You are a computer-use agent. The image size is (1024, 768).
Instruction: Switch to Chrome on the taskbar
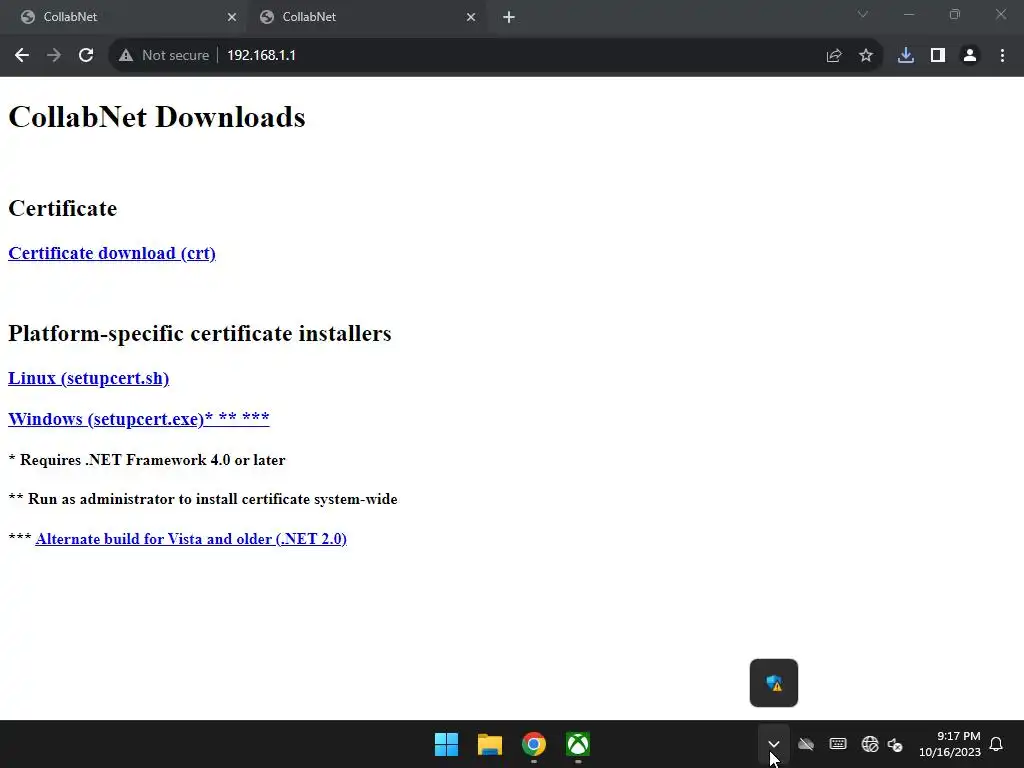[x=534, y=744]
